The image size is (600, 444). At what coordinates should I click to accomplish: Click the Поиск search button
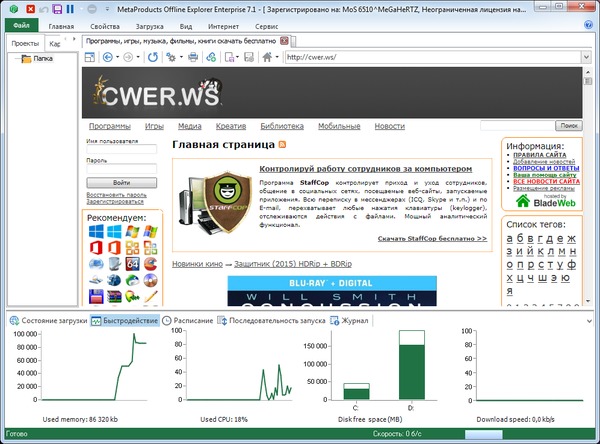(569, 126)
